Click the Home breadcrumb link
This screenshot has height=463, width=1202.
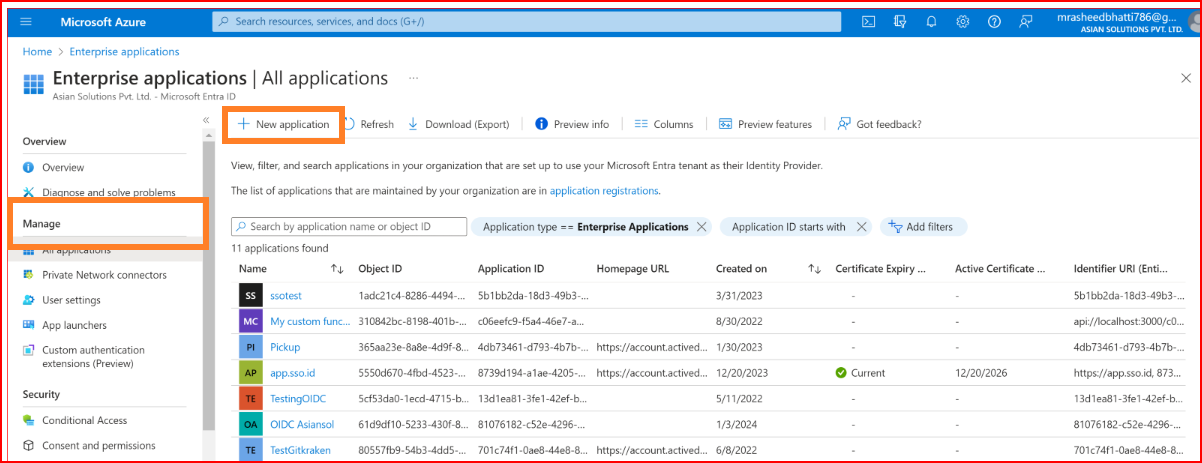(37, 51)
